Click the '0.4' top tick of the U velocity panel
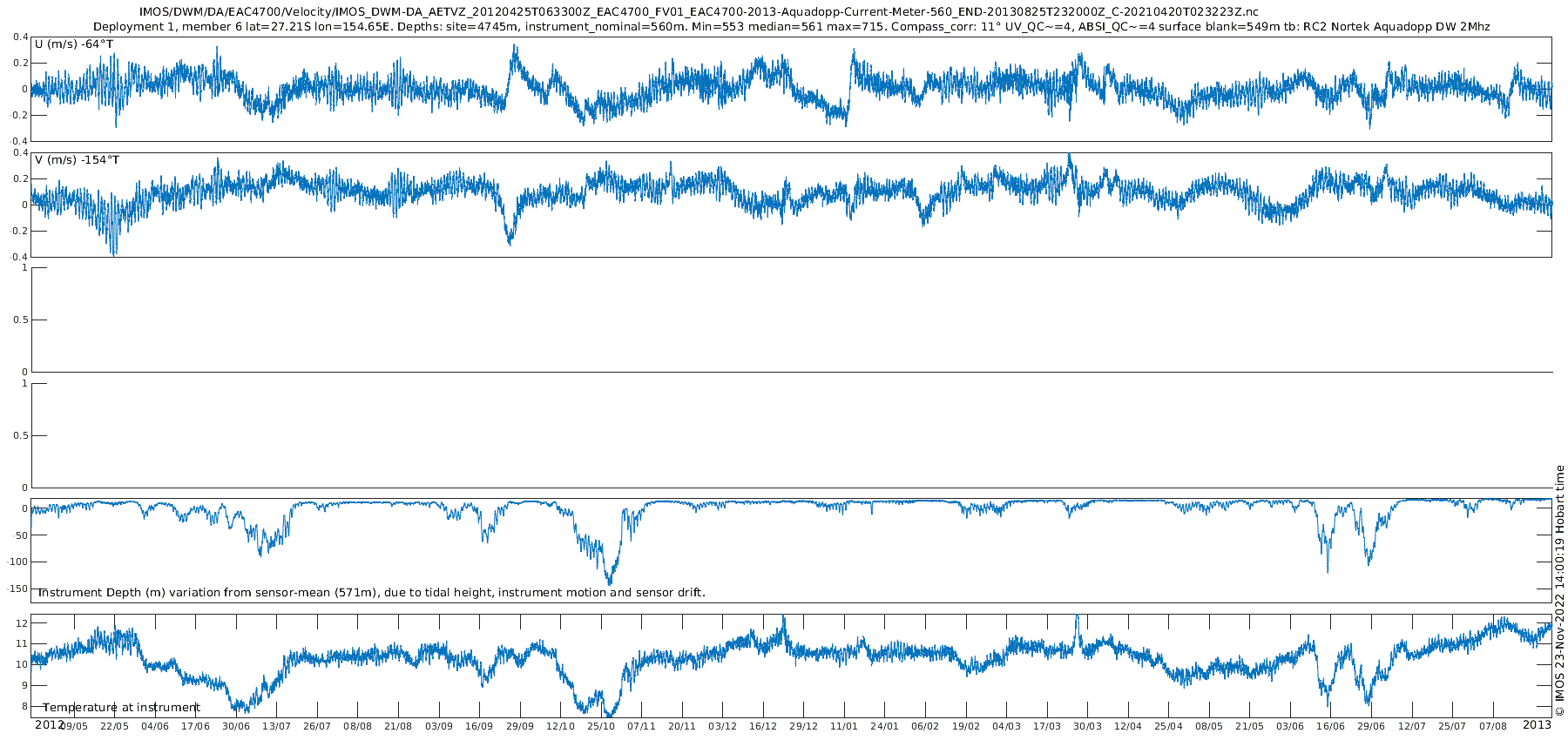Viewport: 1568px width, 740px height. [21, 37]
